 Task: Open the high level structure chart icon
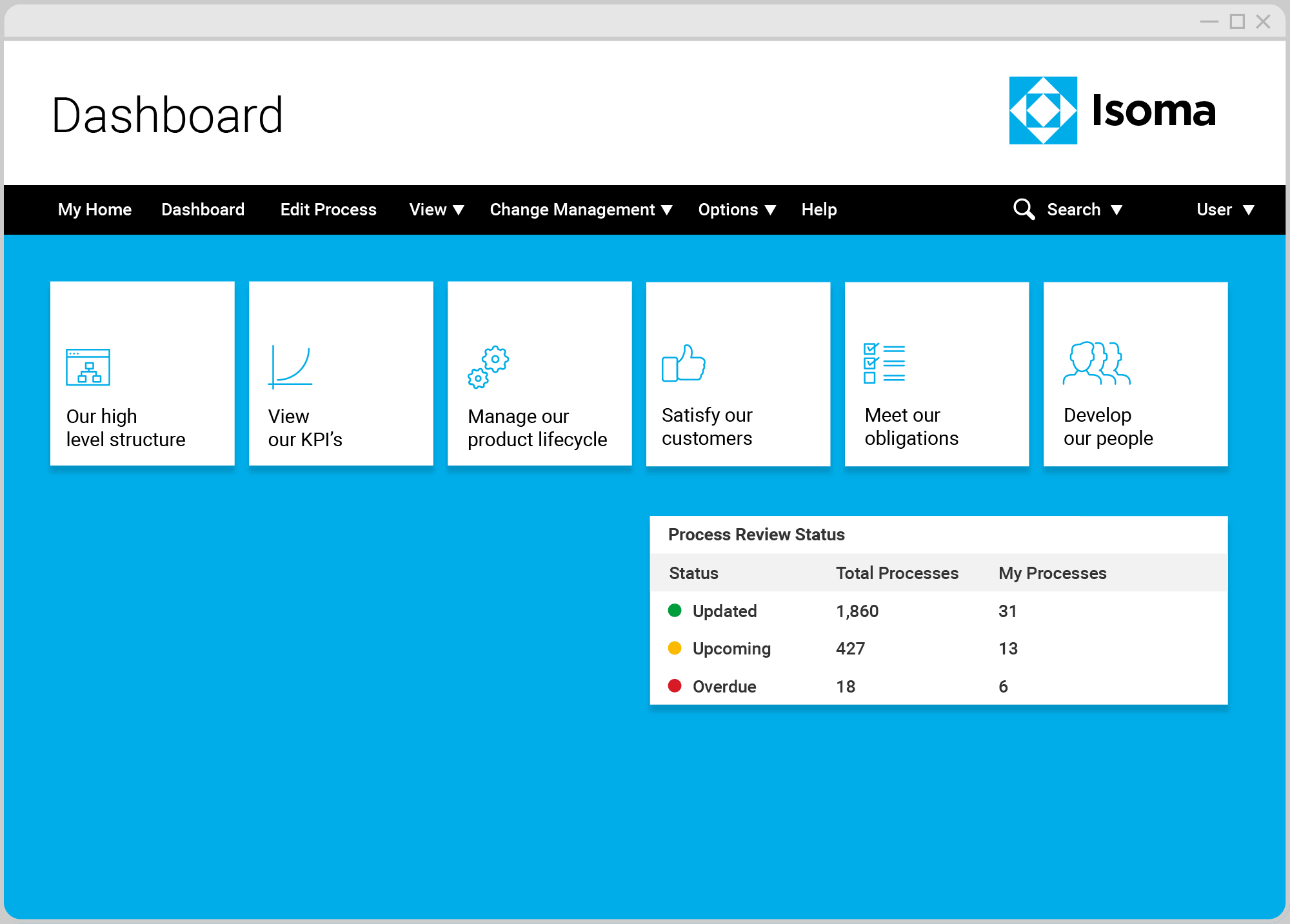pyautogui.click(x=88, y=367)
